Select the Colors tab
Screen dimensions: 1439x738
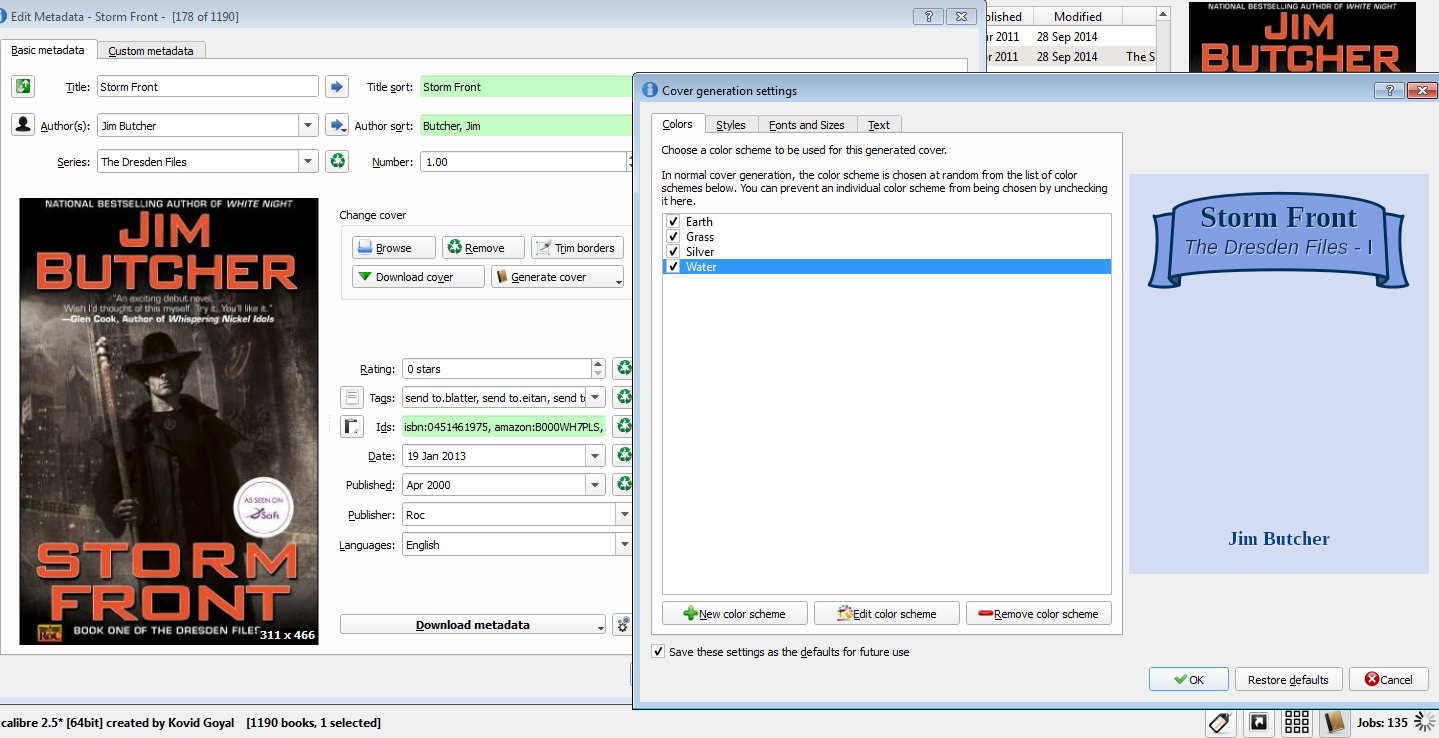click(677, 124)
